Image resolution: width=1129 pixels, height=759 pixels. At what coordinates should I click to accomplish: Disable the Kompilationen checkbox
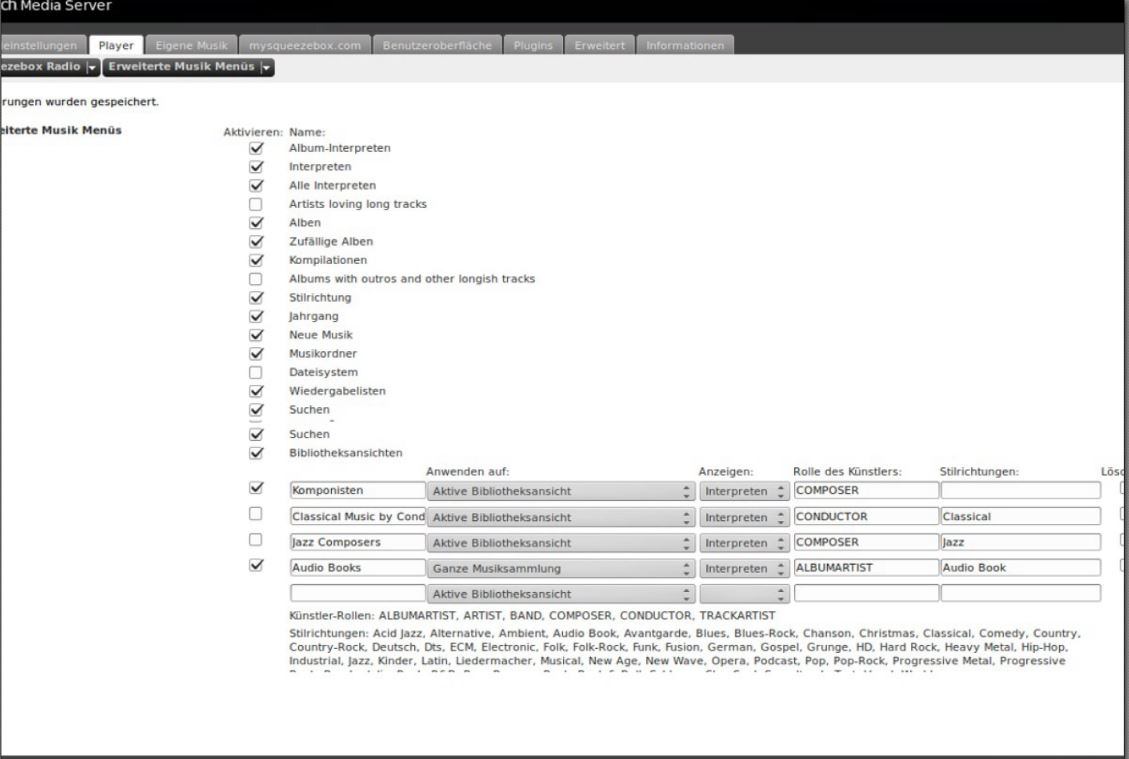(x=255, y=260)
